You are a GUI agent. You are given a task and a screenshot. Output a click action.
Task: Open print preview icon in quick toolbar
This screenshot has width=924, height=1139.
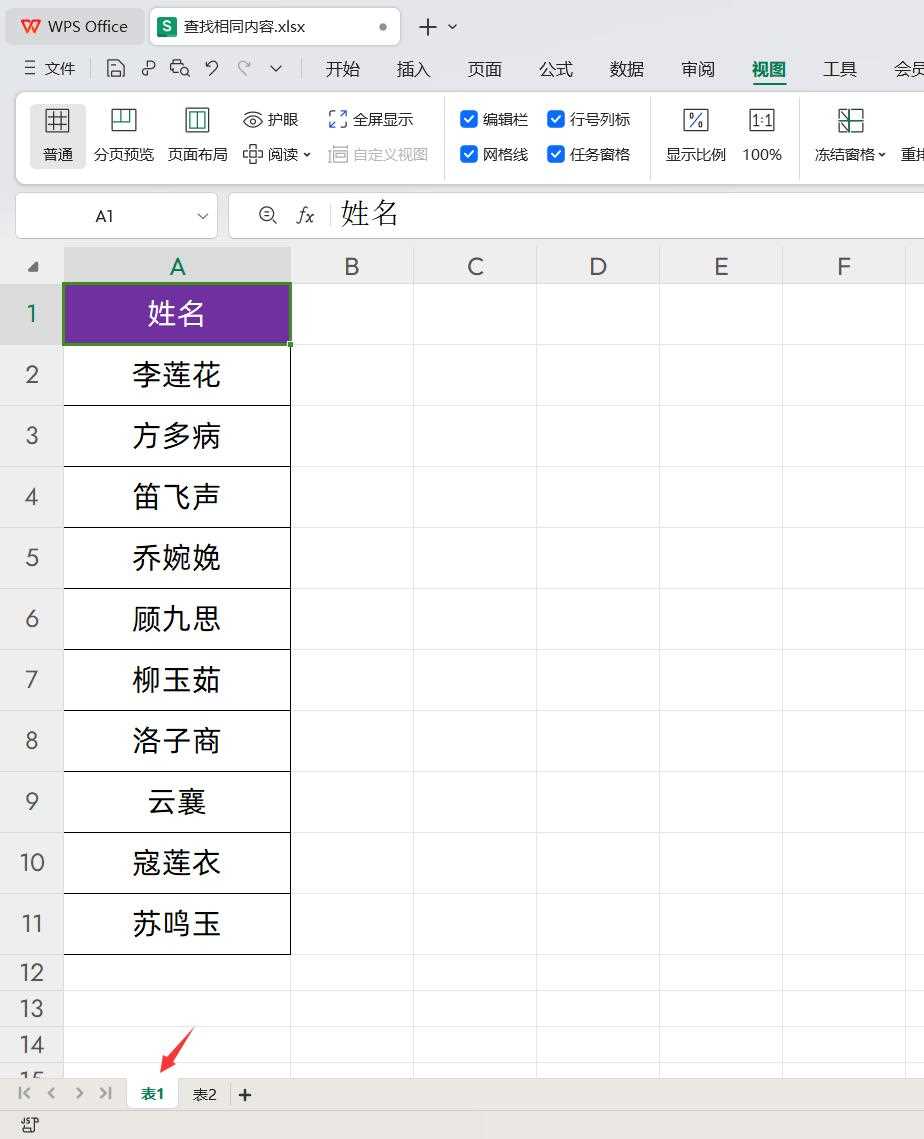[x=179, y=68]
